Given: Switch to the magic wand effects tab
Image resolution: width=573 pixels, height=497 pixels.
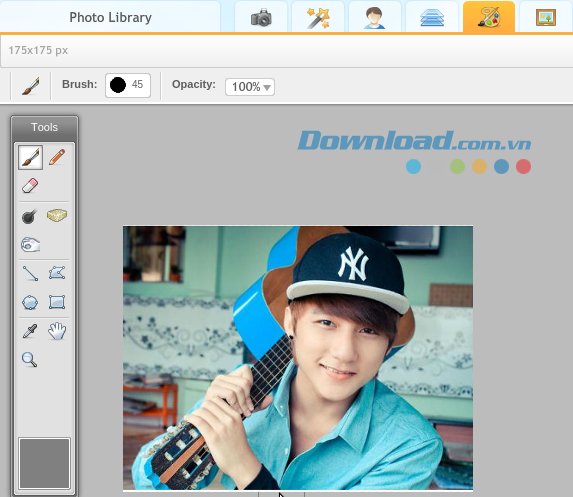Looking at the screenshot, I should (x=318, y=17).
